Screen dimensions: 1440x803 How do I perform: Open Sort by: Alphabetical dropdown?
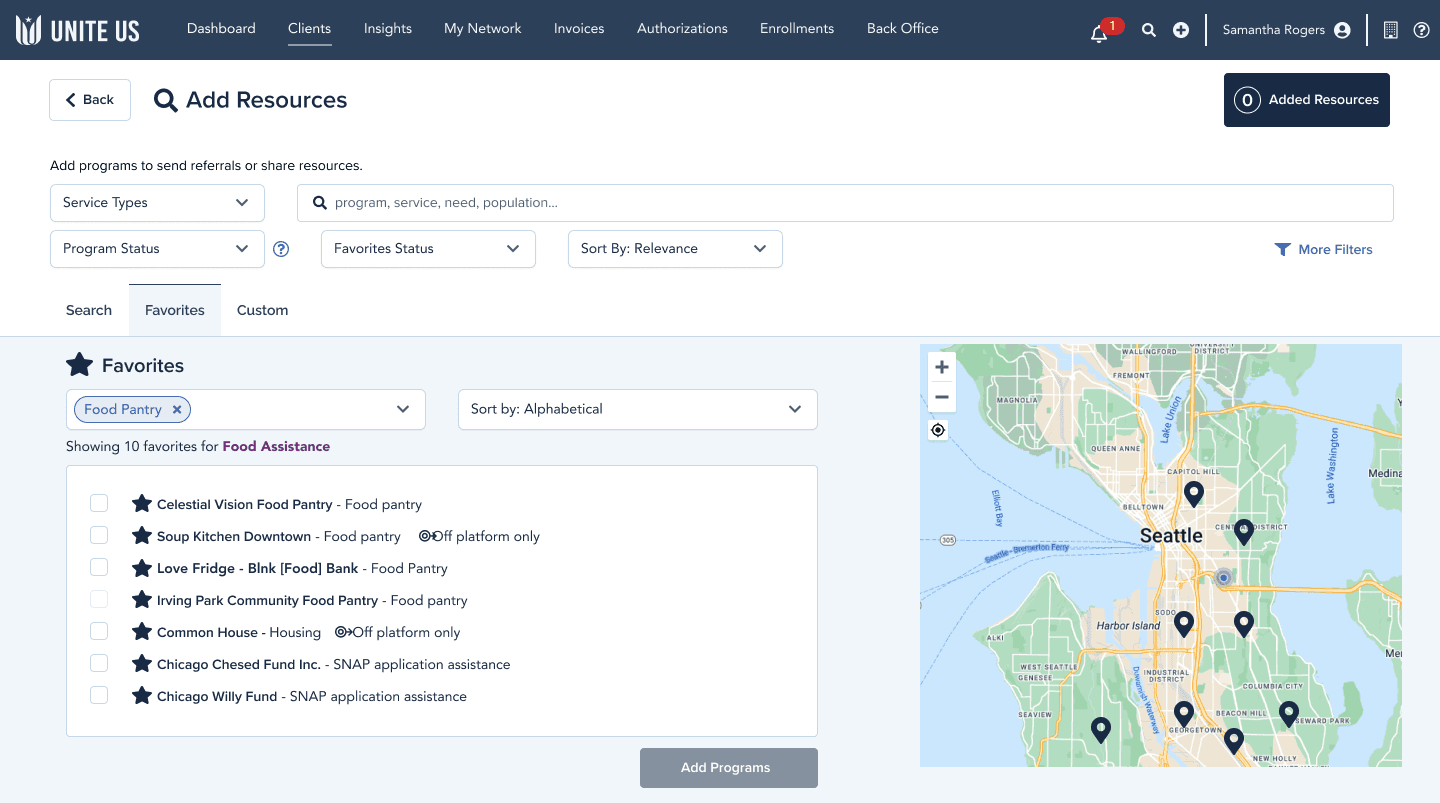[x=638, y=409]
